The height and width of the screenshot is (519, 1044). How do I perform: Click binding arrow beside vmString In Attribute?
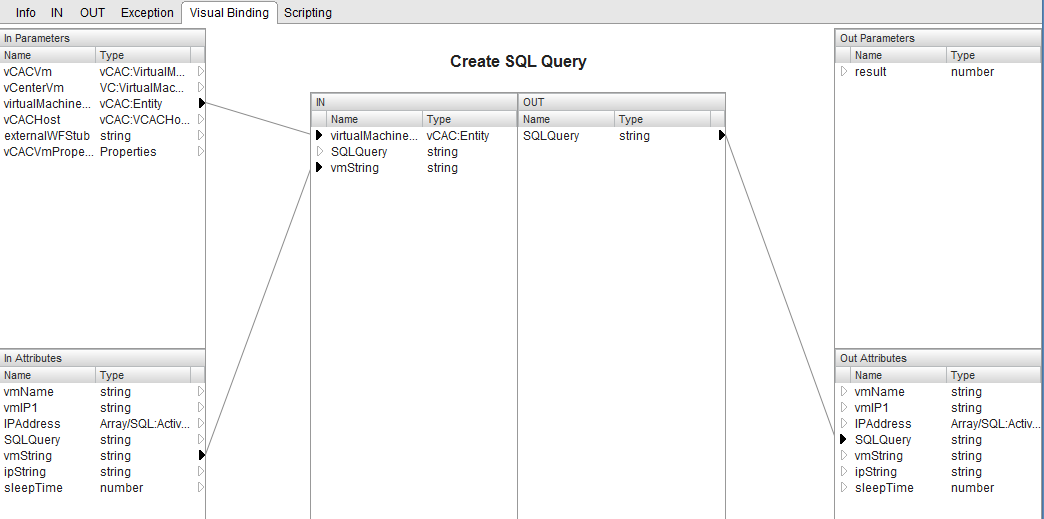(x=201, y=456)
